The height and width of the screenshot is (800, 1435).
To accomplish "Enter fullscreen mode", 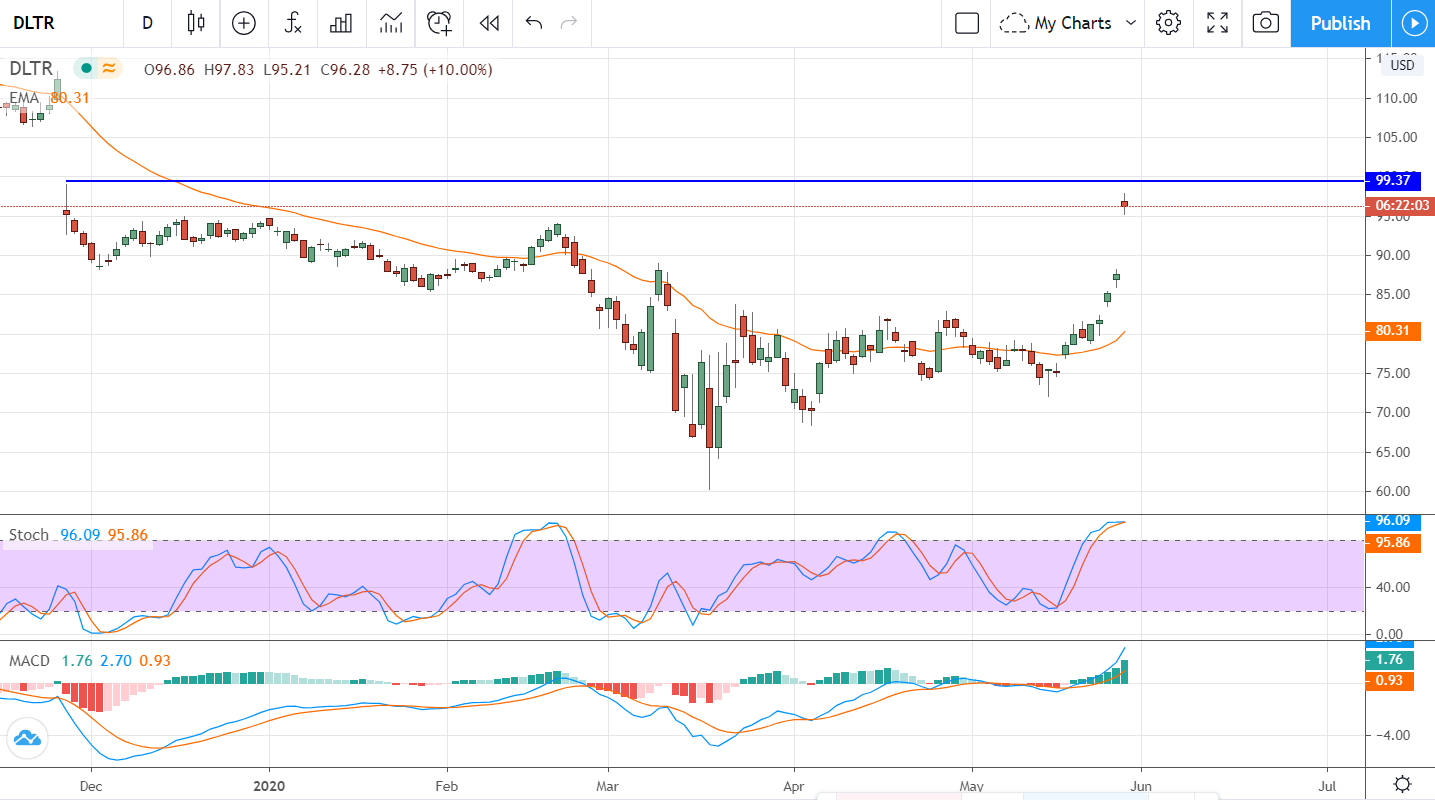I will point(1217,23).
